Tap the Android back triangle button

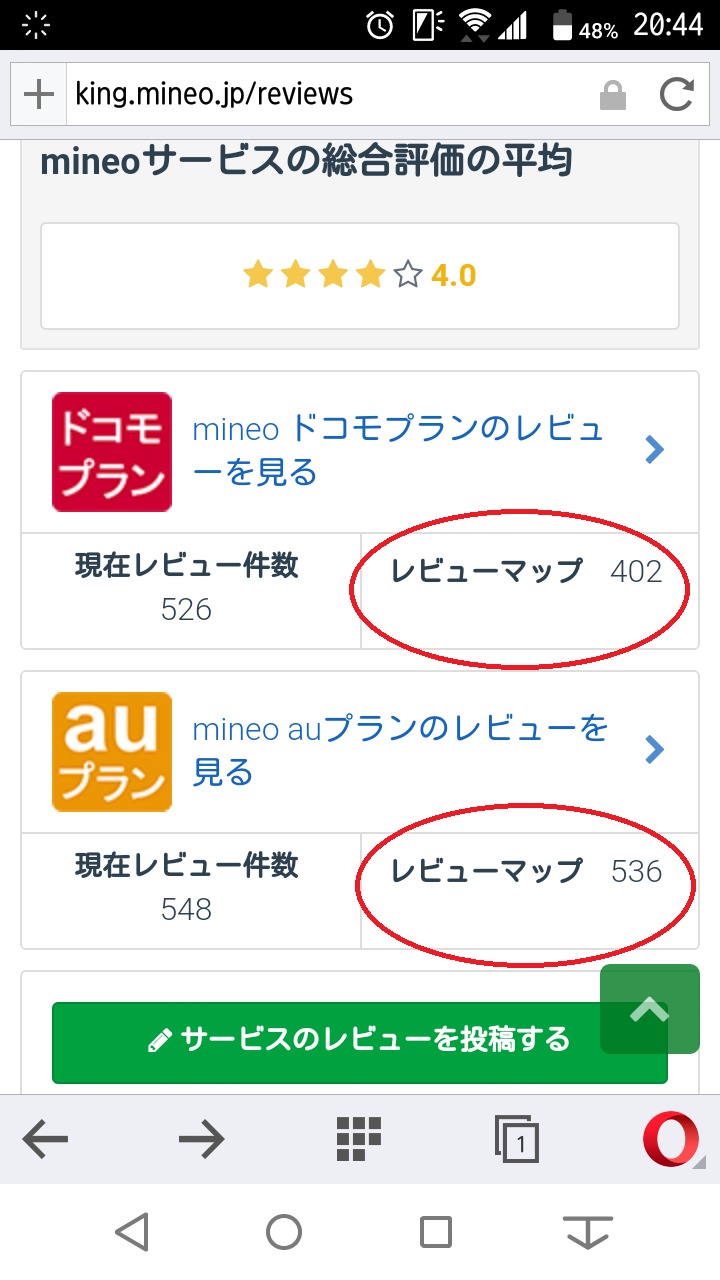(131, 1232)
